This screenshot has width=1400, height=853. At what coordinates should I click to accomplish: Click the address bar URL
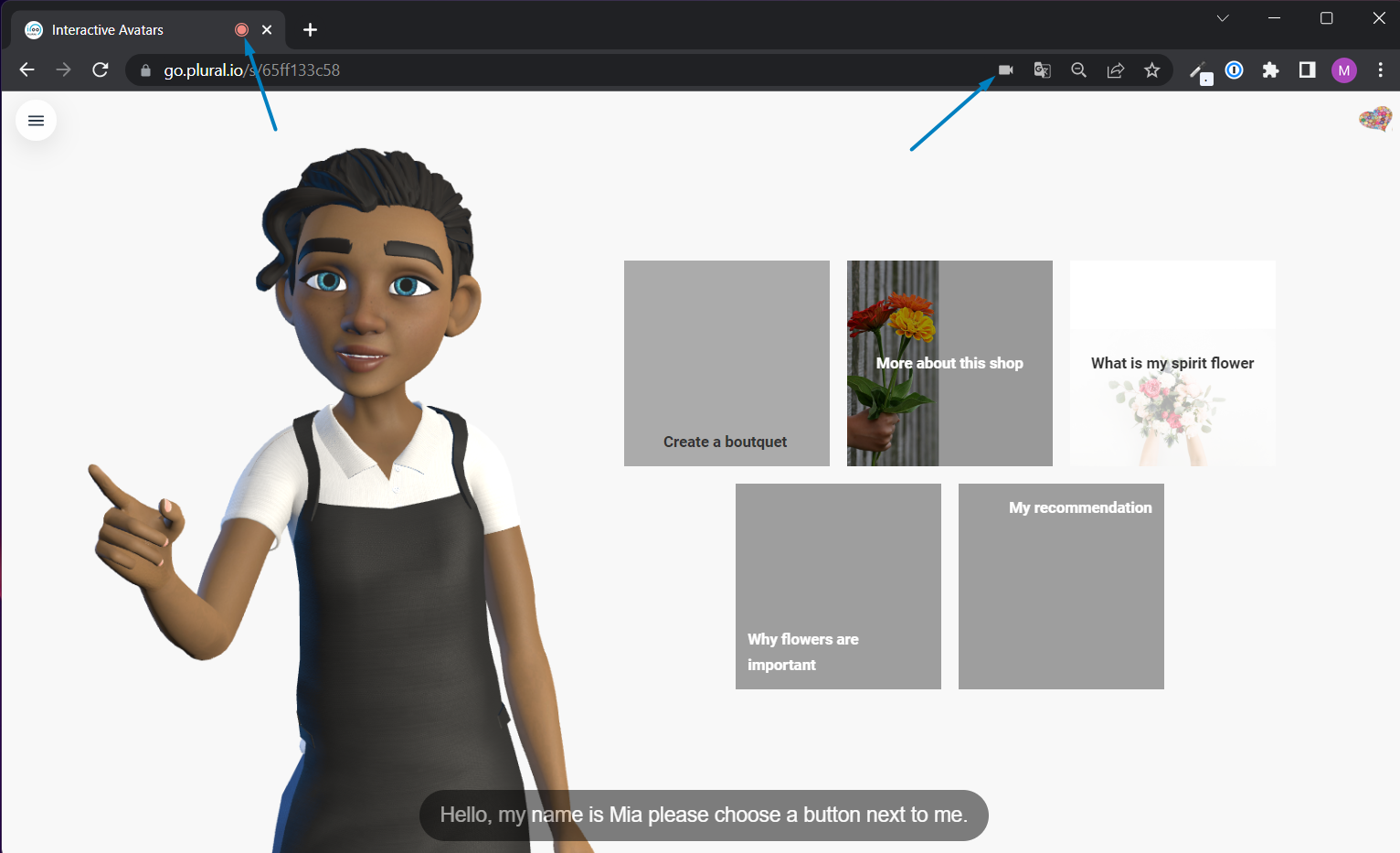[252, 70]
